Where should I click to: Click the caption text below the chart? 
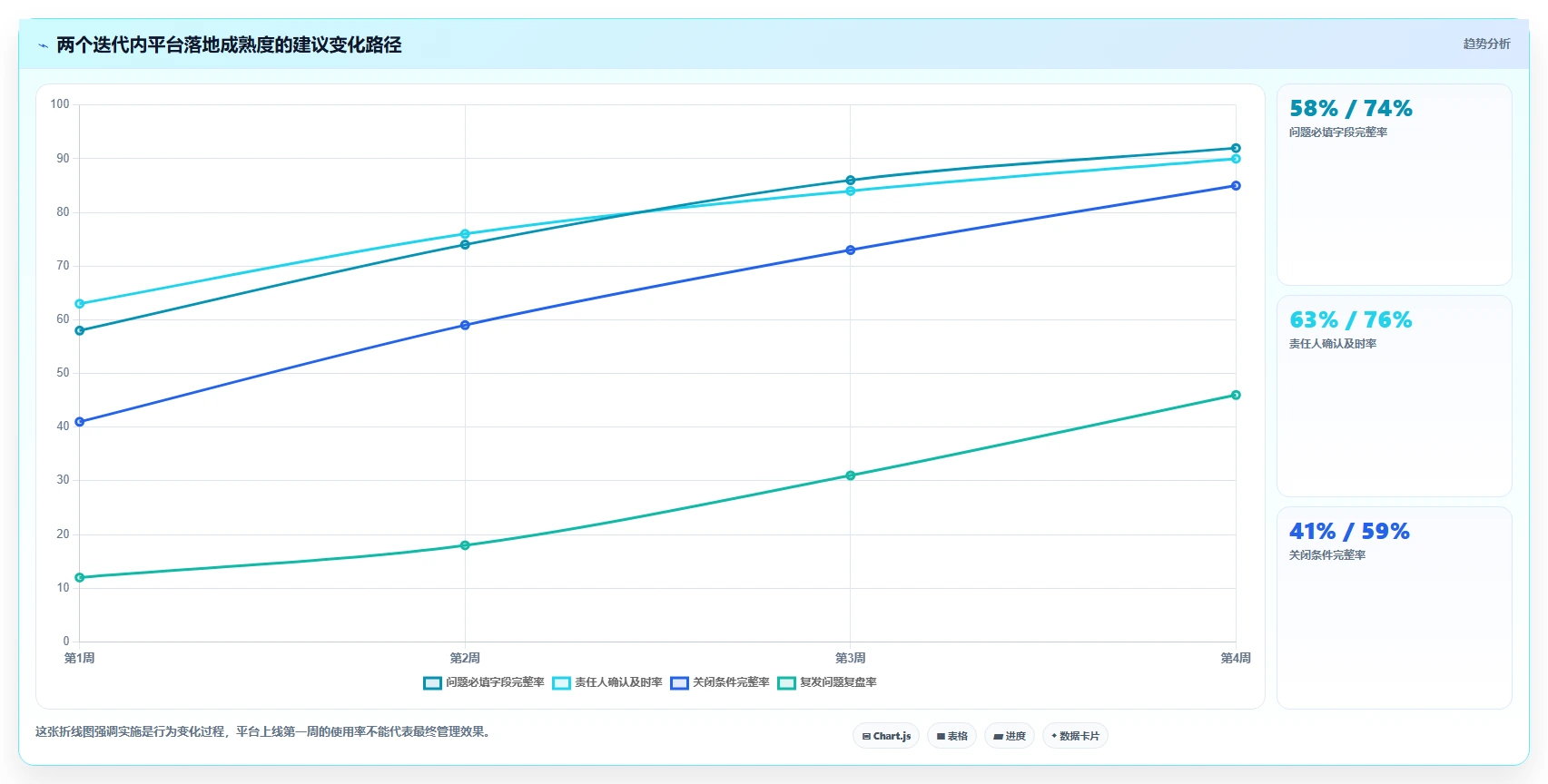[x=265, y=731]
